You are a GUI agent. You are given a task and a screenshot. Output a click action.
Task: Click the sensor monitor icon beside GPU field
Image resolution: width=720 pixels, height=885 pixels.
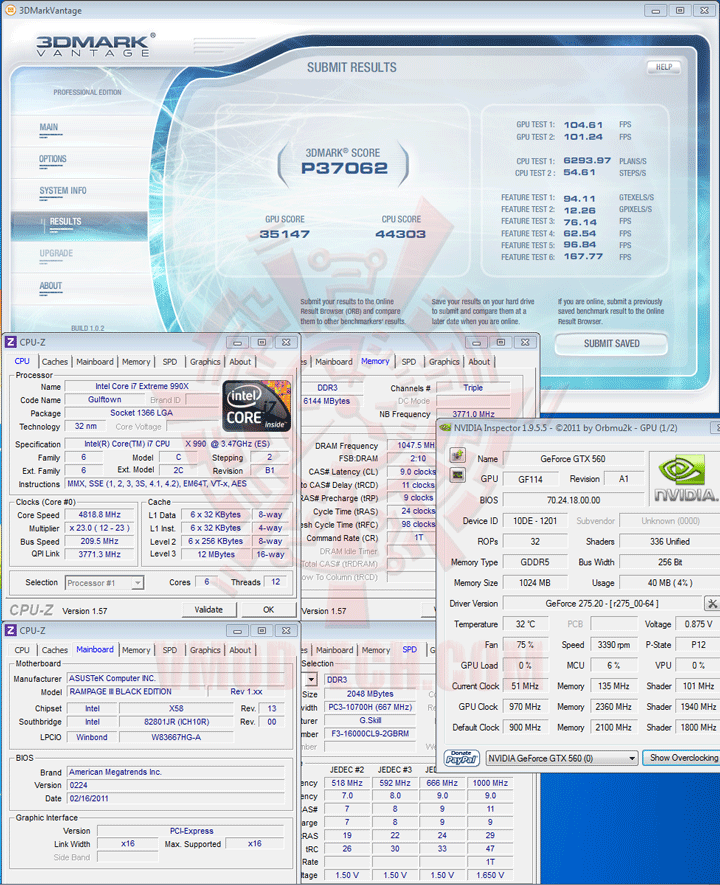(x=458, y=475)
